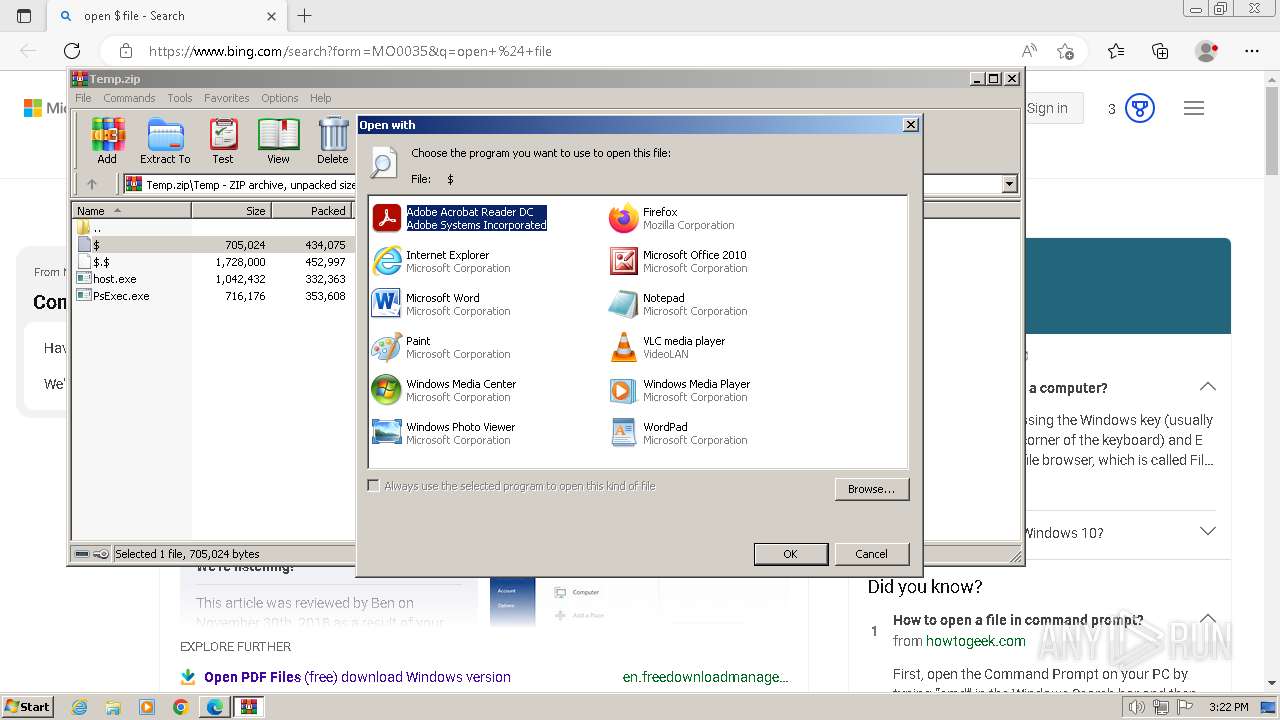Click WinRAR Extract To toolbar icon
1280x720 pixels.
(165, 141)
